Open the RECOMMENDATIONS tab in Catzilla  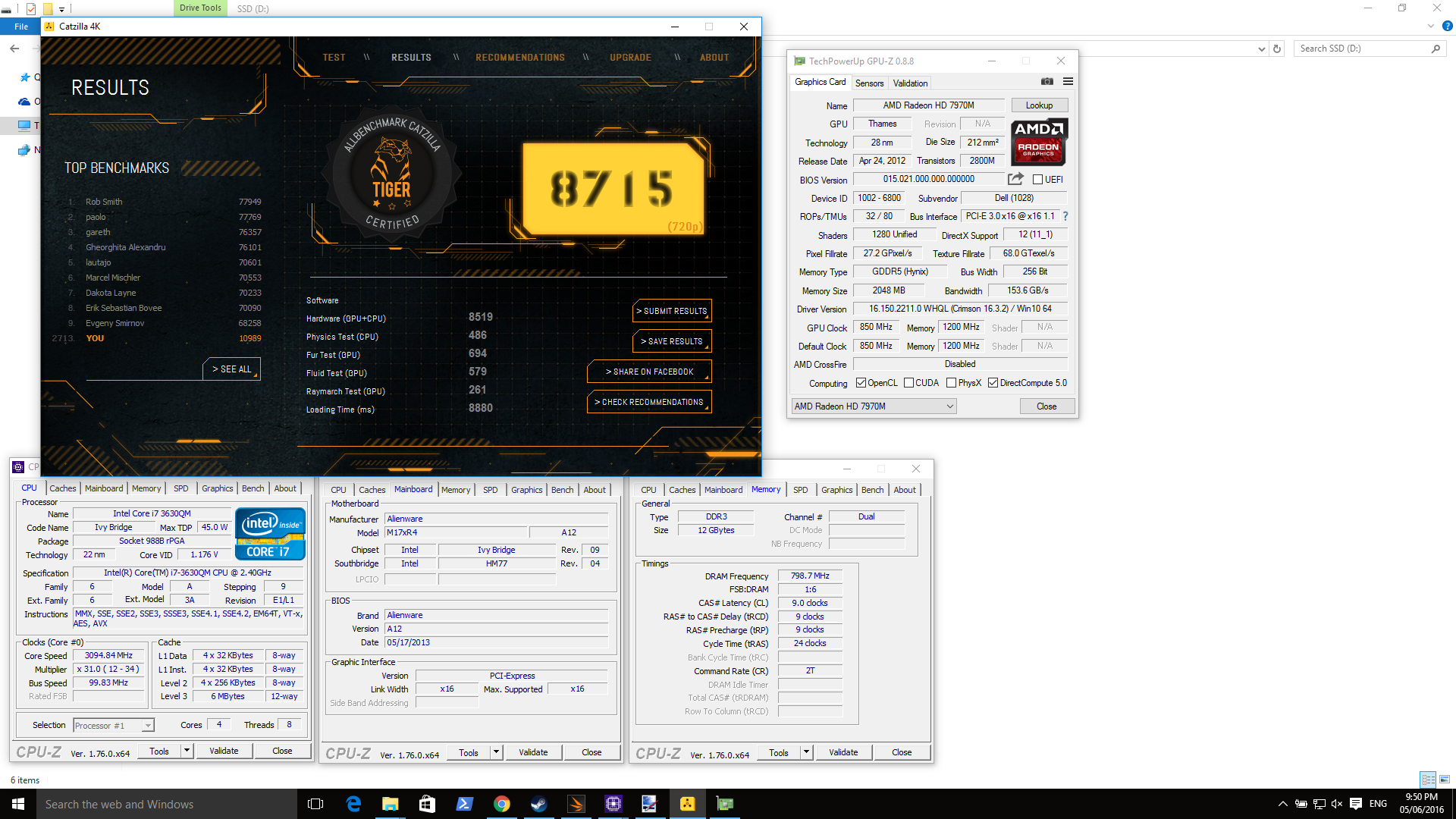click(520, 58)
